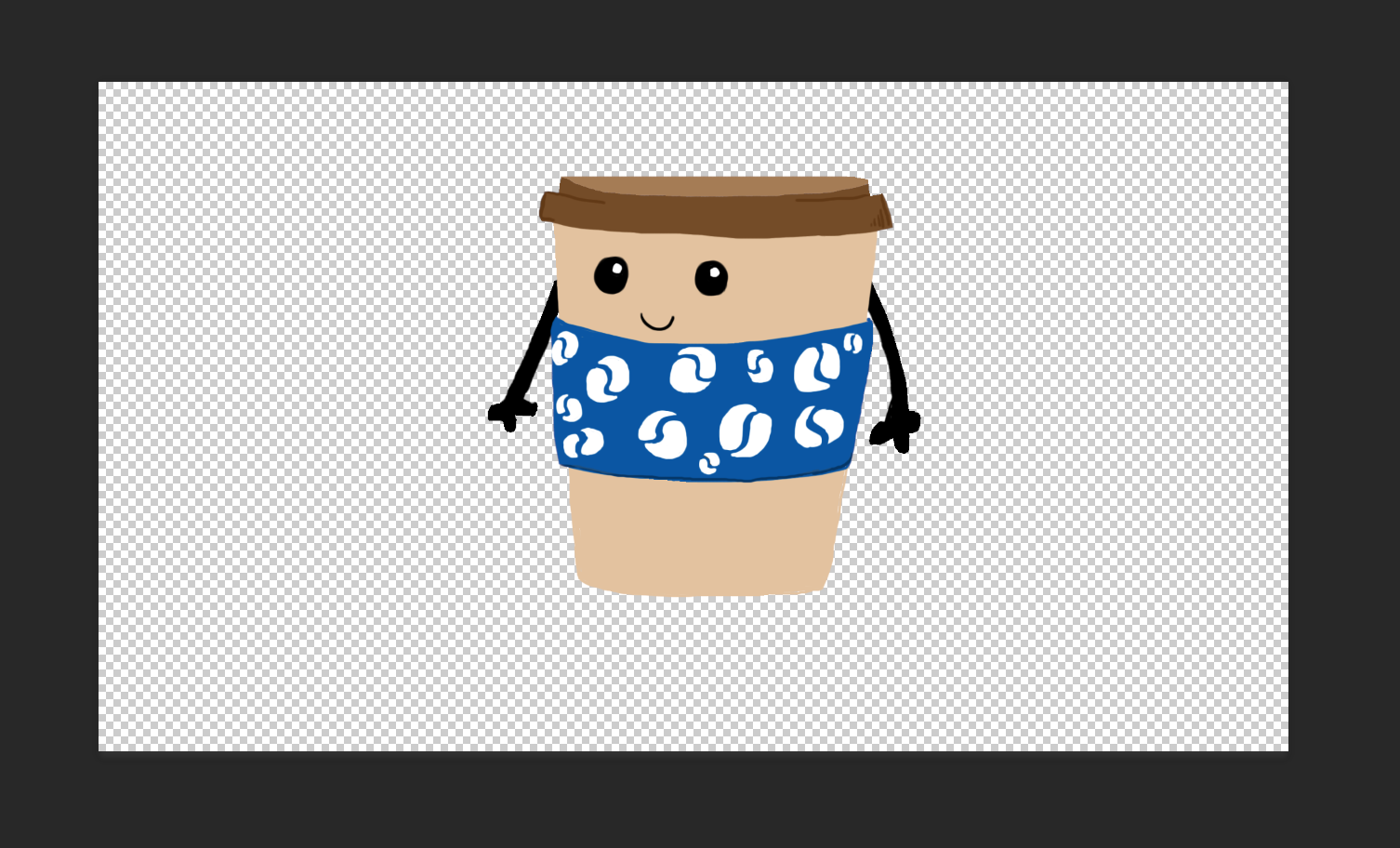The image size is (1400, 848).
Task: Click the cup's smiling mouth
Action: tap(657, 322)
